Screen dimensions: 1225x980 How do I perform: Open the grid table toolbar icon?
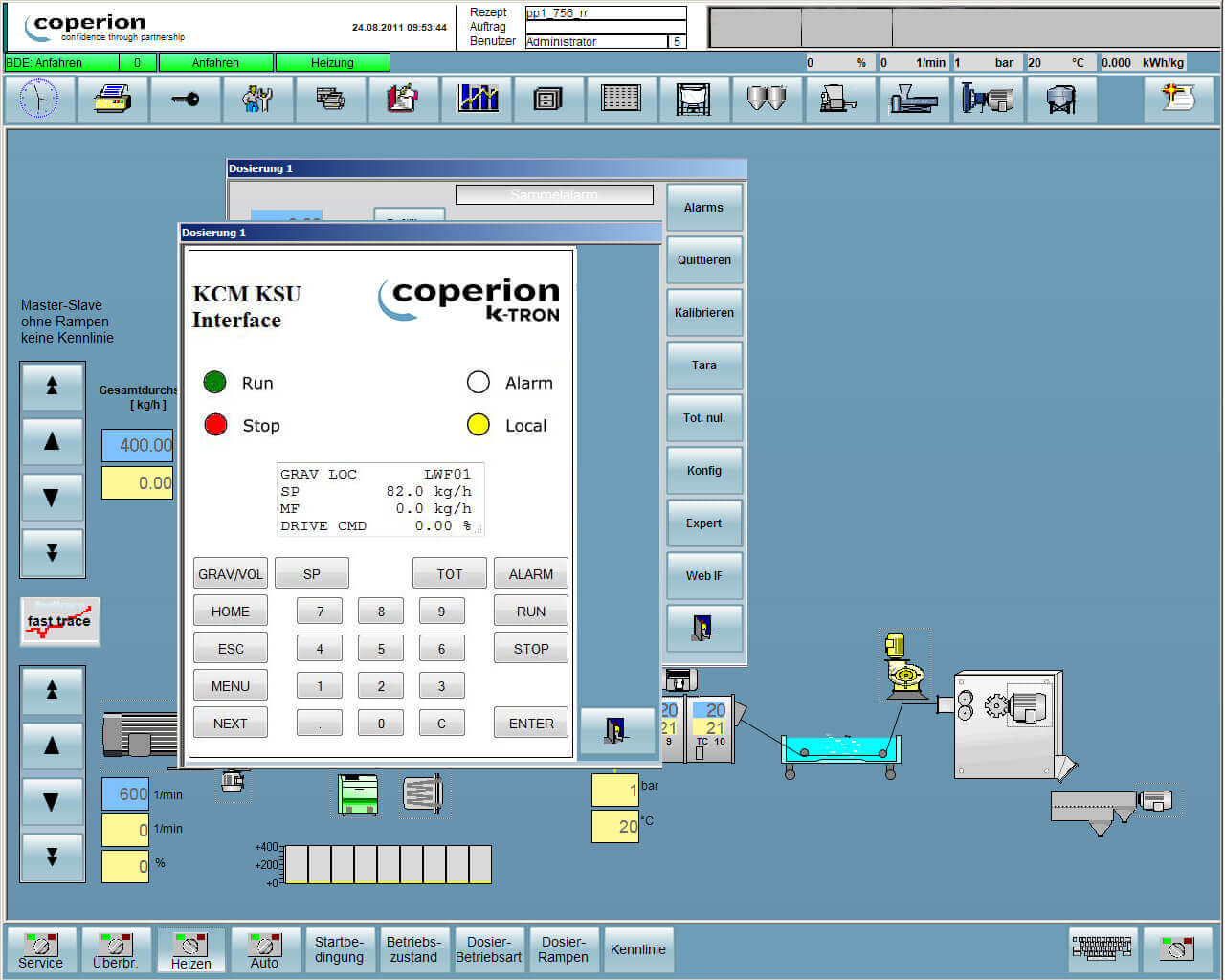pos(621,99)
